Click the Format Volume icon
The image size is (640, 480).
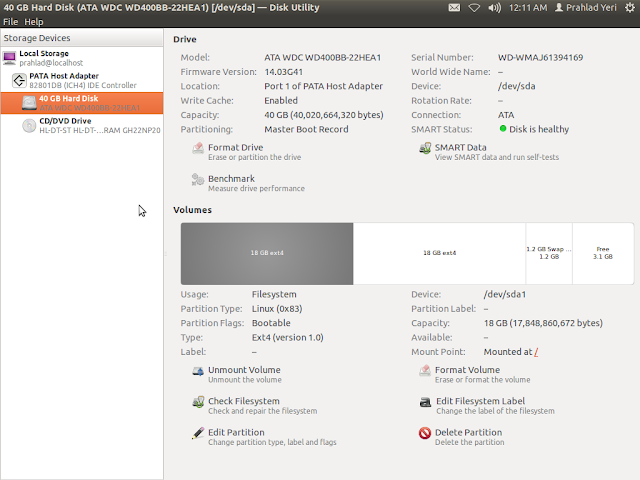click(425, 374)
